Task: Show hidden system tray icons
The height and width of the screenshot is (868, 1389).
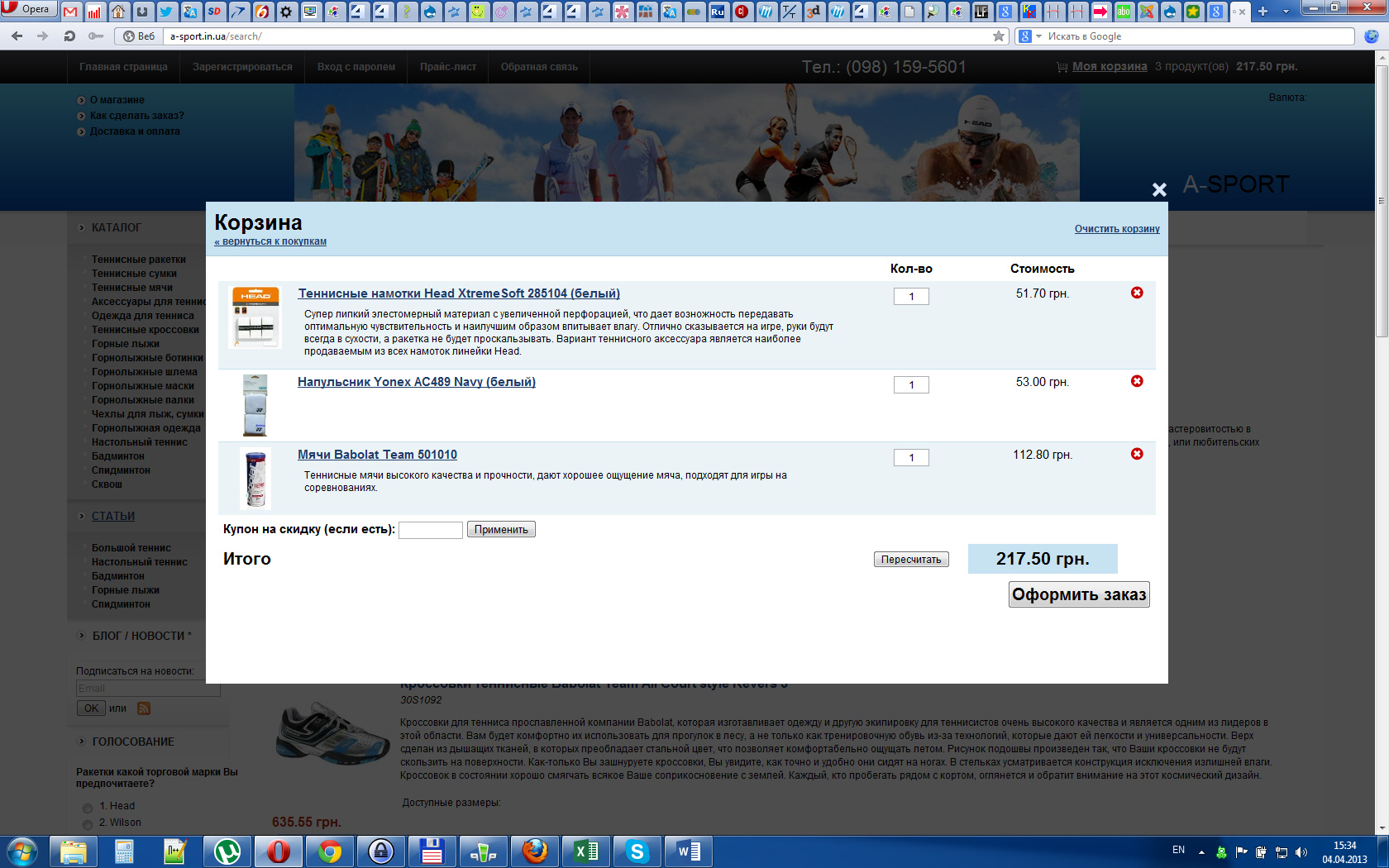Action: [x=1201, y=851]
